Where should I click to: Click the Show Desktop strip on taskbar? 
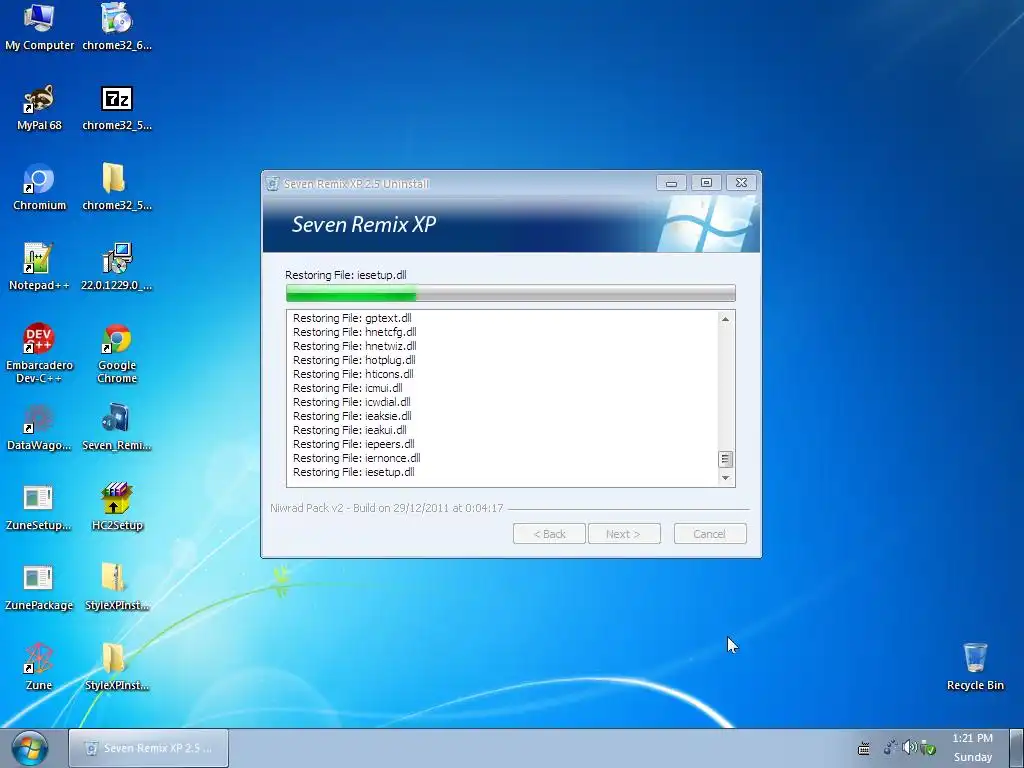point(1017,748)
